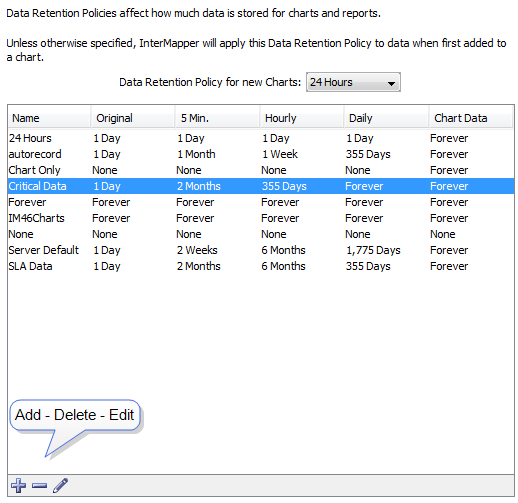Viewport: 518px width, 503px height.
Task: Click the Chart Data column header
Action: (470, 118)
